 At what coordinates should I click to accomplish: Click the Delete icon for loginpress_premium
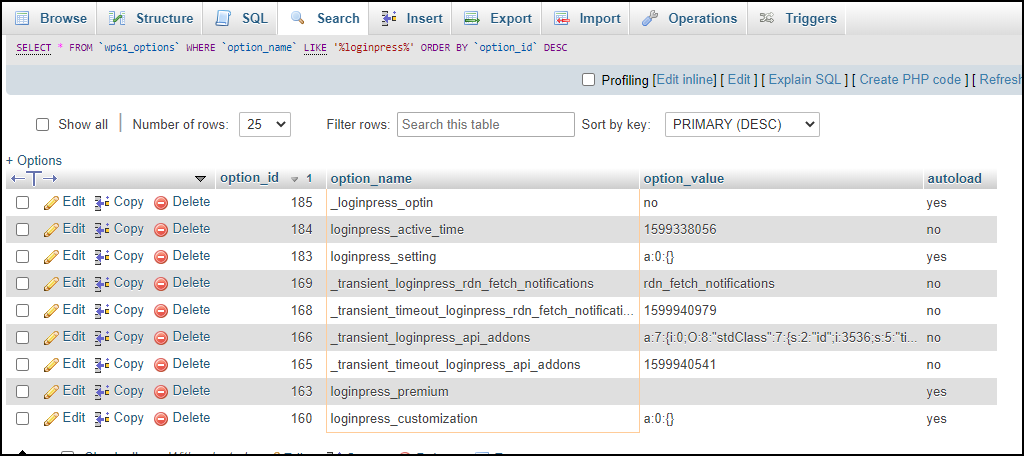161,391
